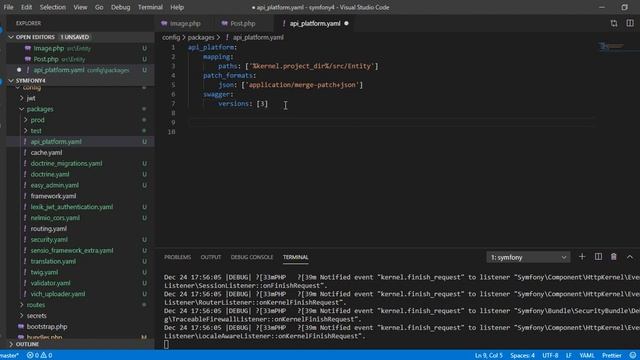Split the terminal
The width and height of the screenshot is (640, 360).
(598, 257)
